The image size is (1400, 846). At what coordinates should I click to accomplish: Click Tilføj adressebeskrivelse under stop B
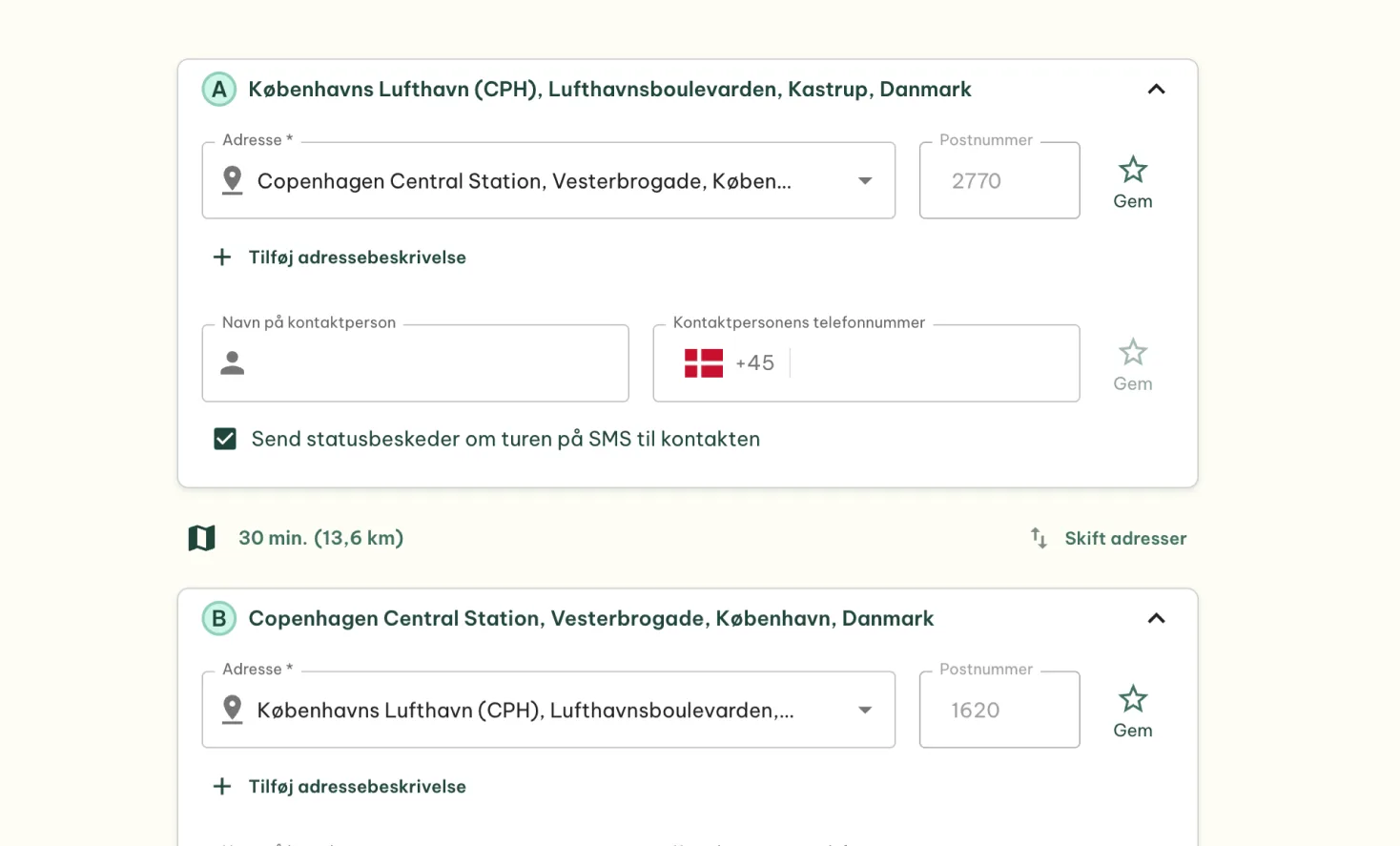click(357, 786)
